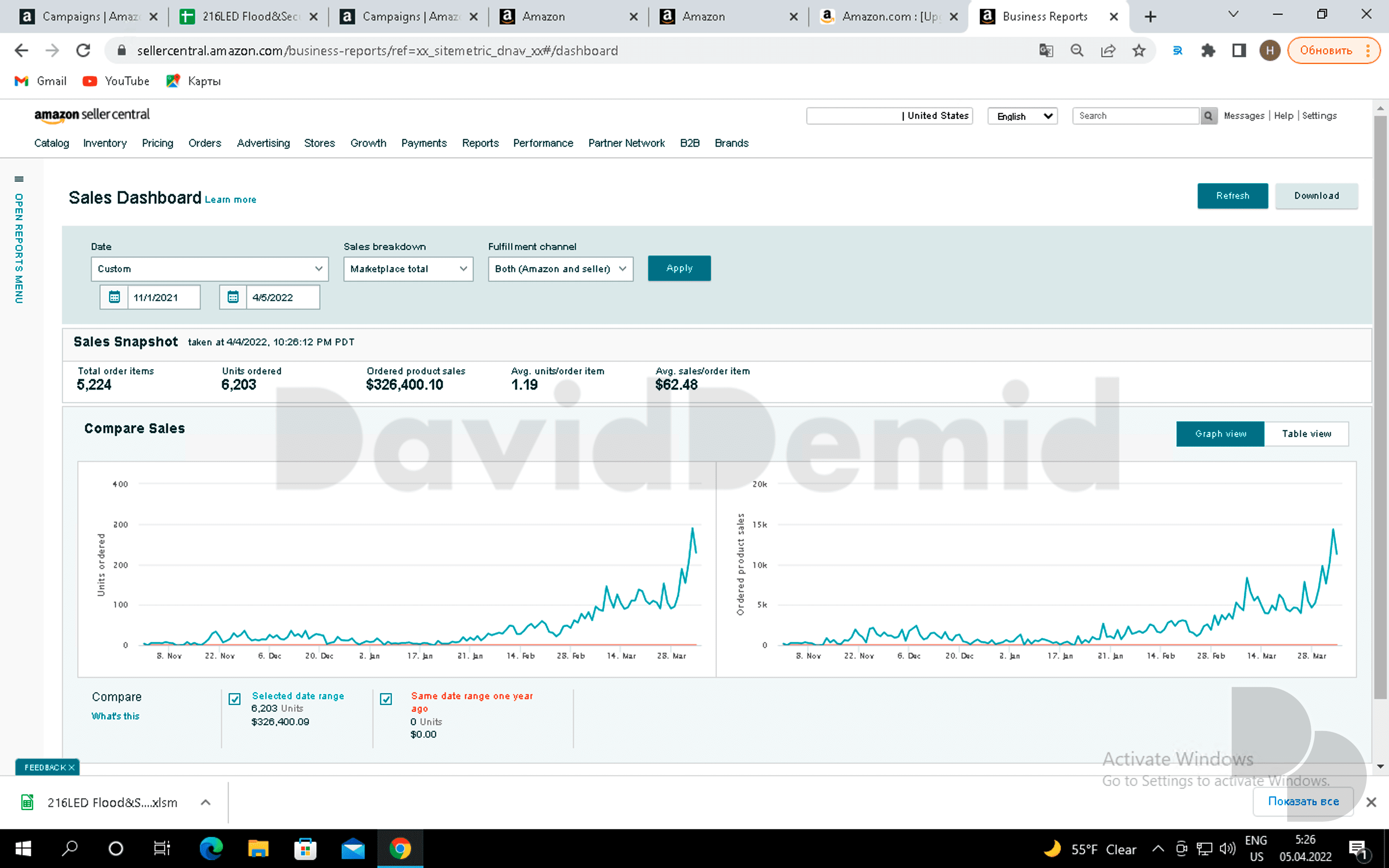This screenshot has width=1389, height=868.
Task: Open the Mail app from taskbar
Action: 353,849
